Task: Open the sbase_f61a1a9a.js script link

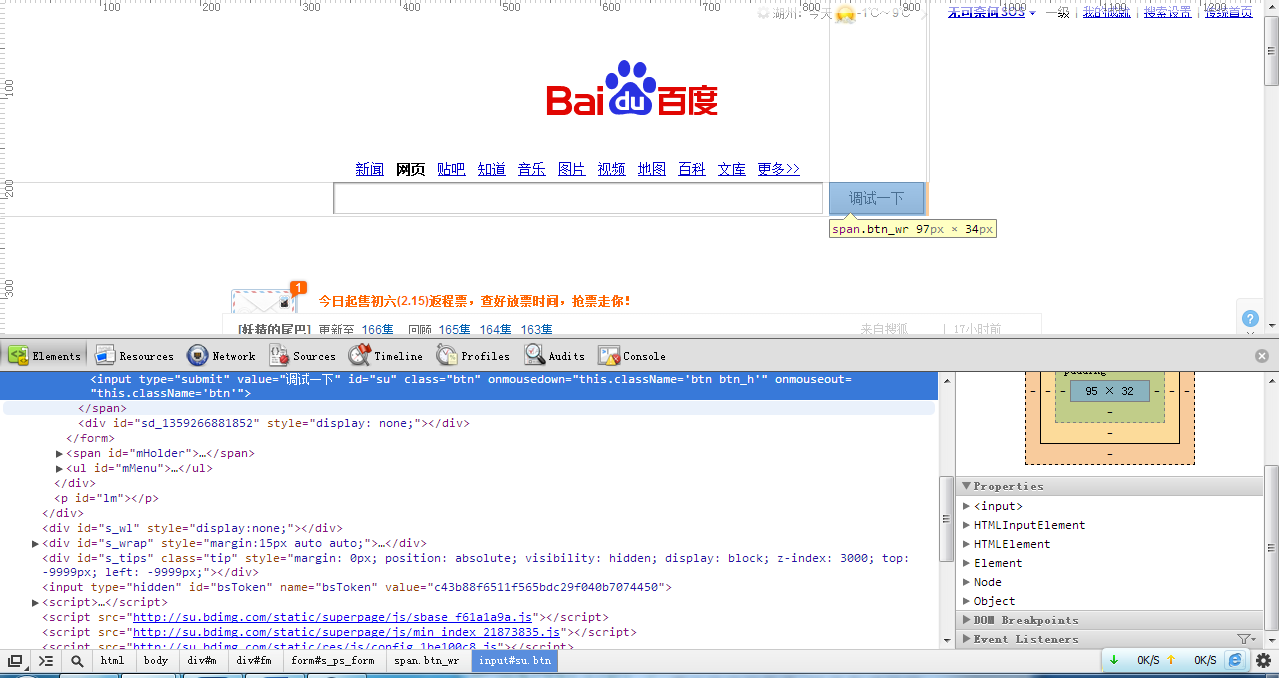Action: click(x=335, y=617)
